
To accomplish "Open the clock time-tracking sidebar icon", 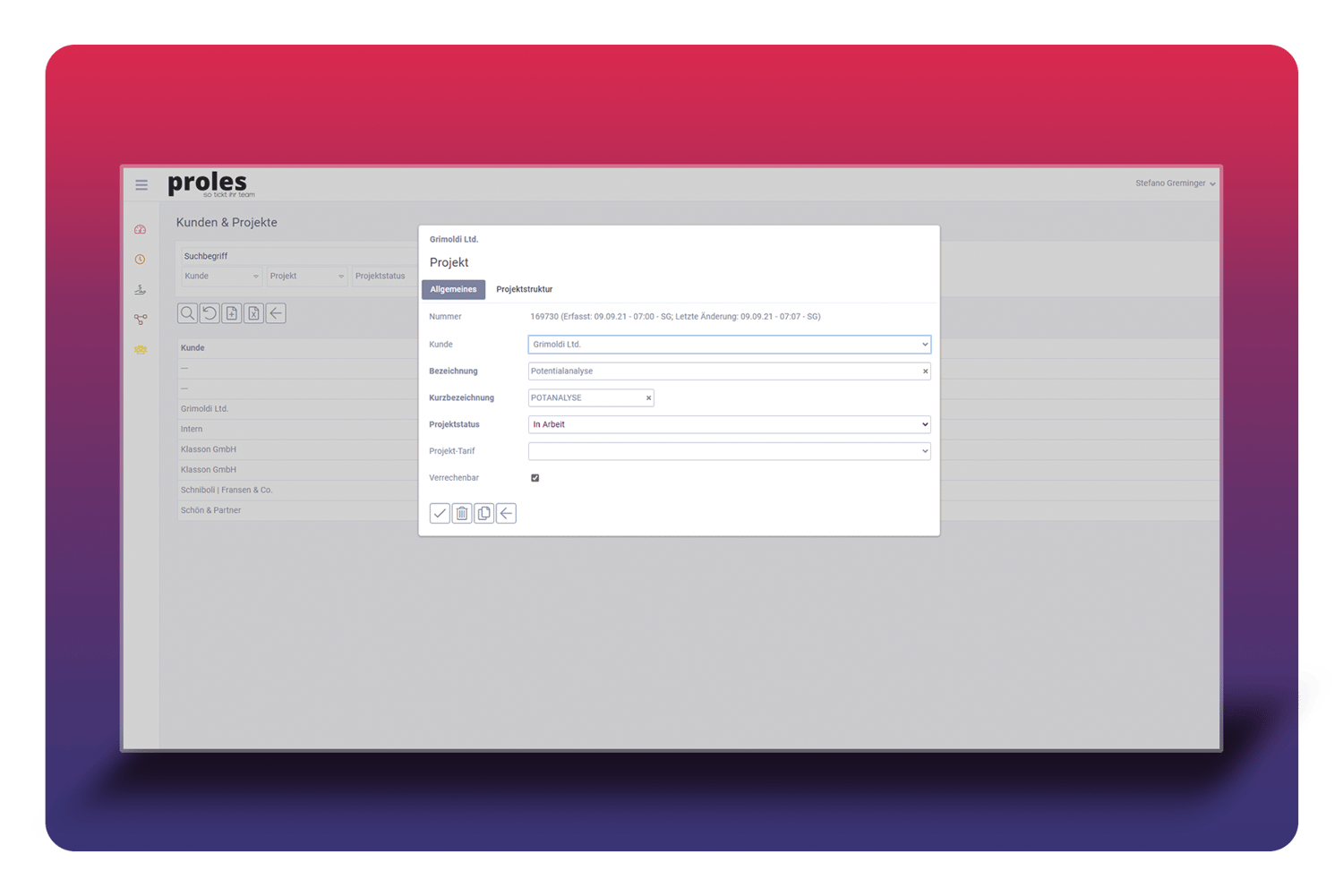I will pyautogui.click(x=141, y=260).
